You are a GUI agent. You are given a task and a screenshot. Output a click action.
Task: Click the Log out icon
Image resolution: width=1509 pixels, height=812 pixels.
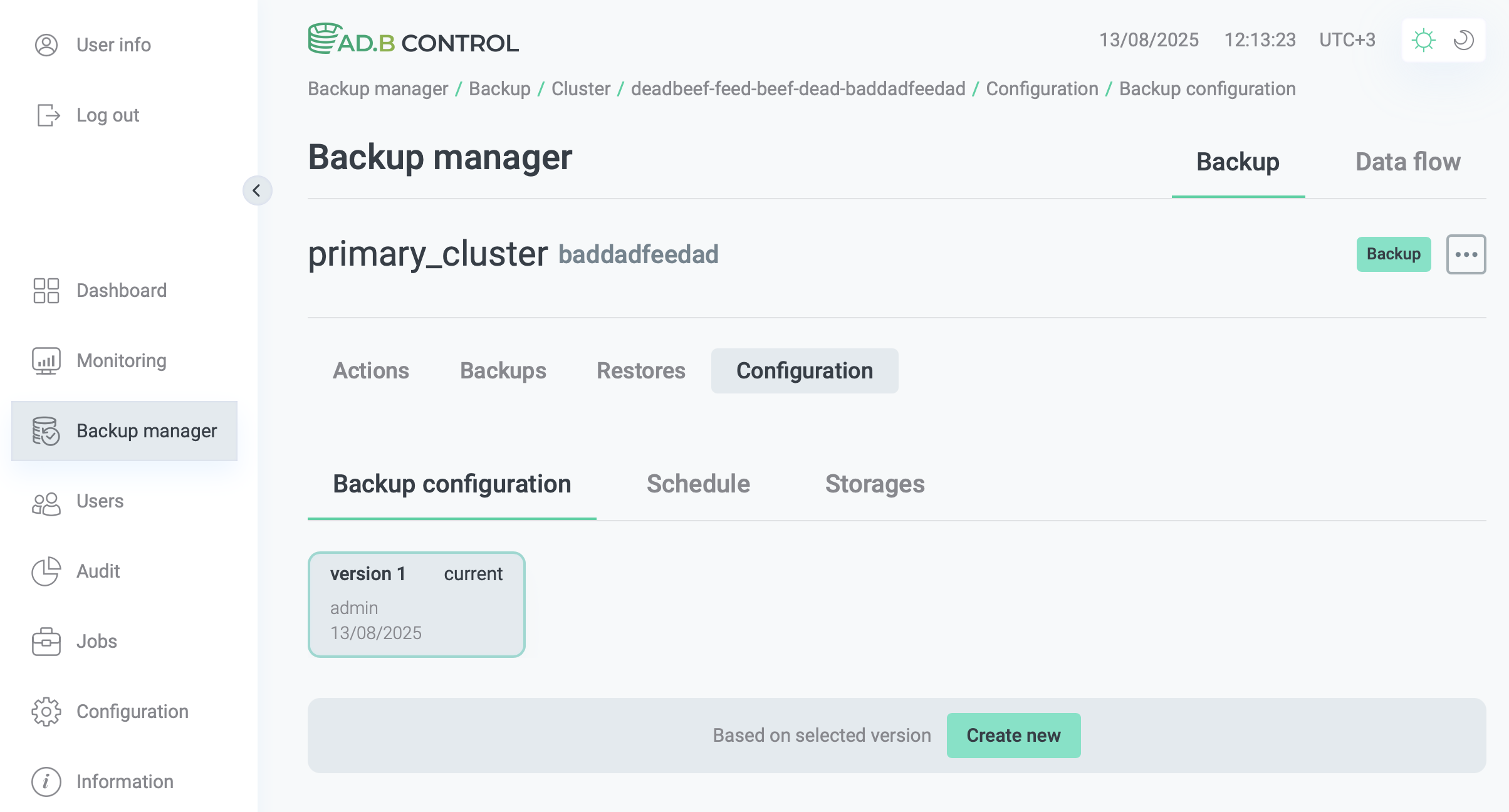[48, 115]
